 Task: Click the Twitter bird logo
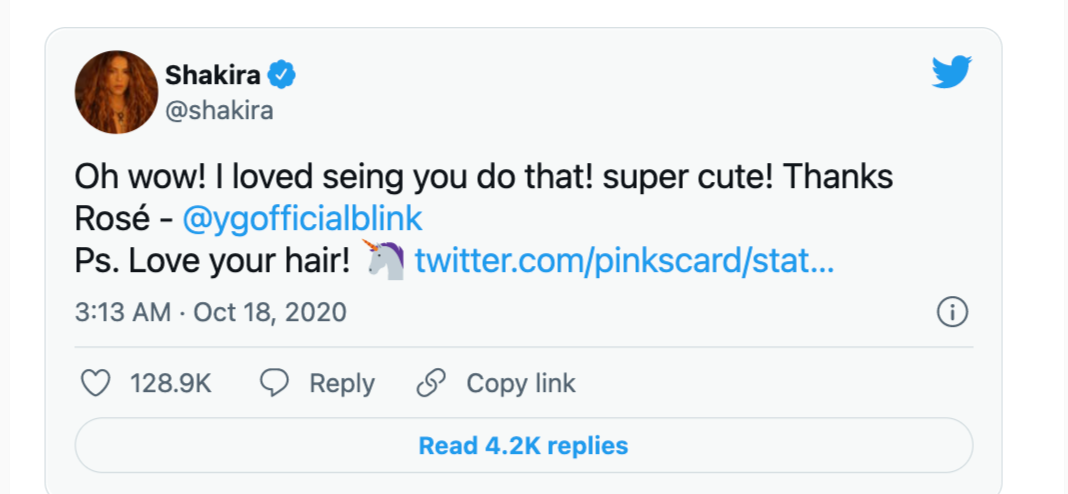pyautogui.click(x=952, y=72)
